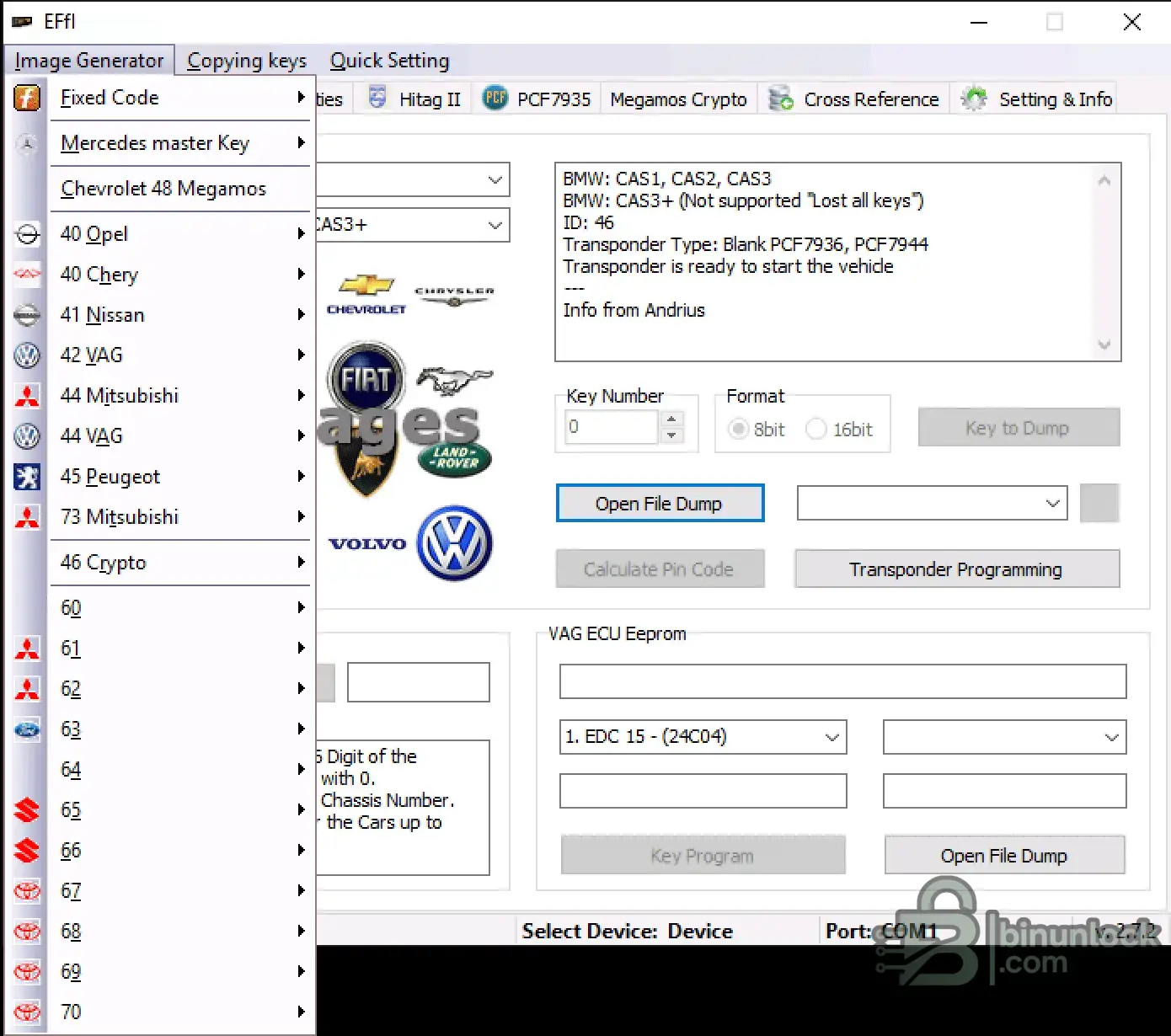This screenshot has width=1171, height=1036.
Task: Click the Peugeot lion icon in menu
Action: tap(27, 477)
